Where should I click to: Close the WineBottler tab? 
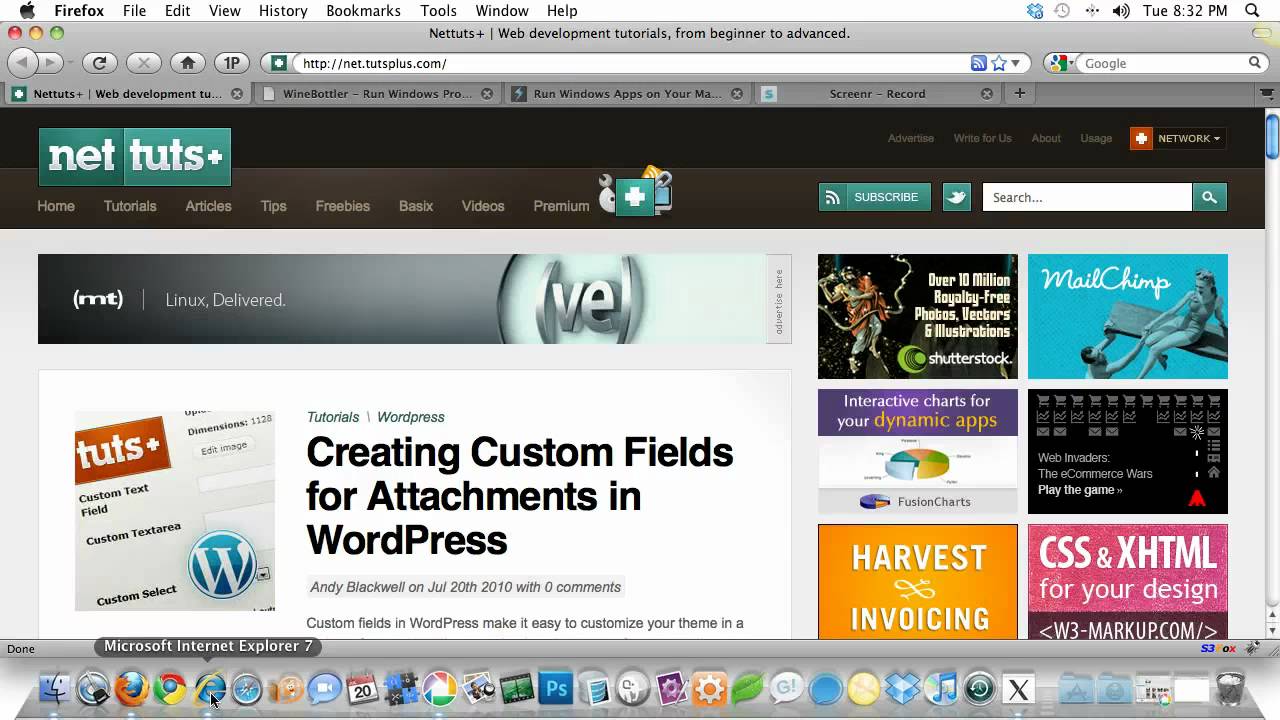487,94
